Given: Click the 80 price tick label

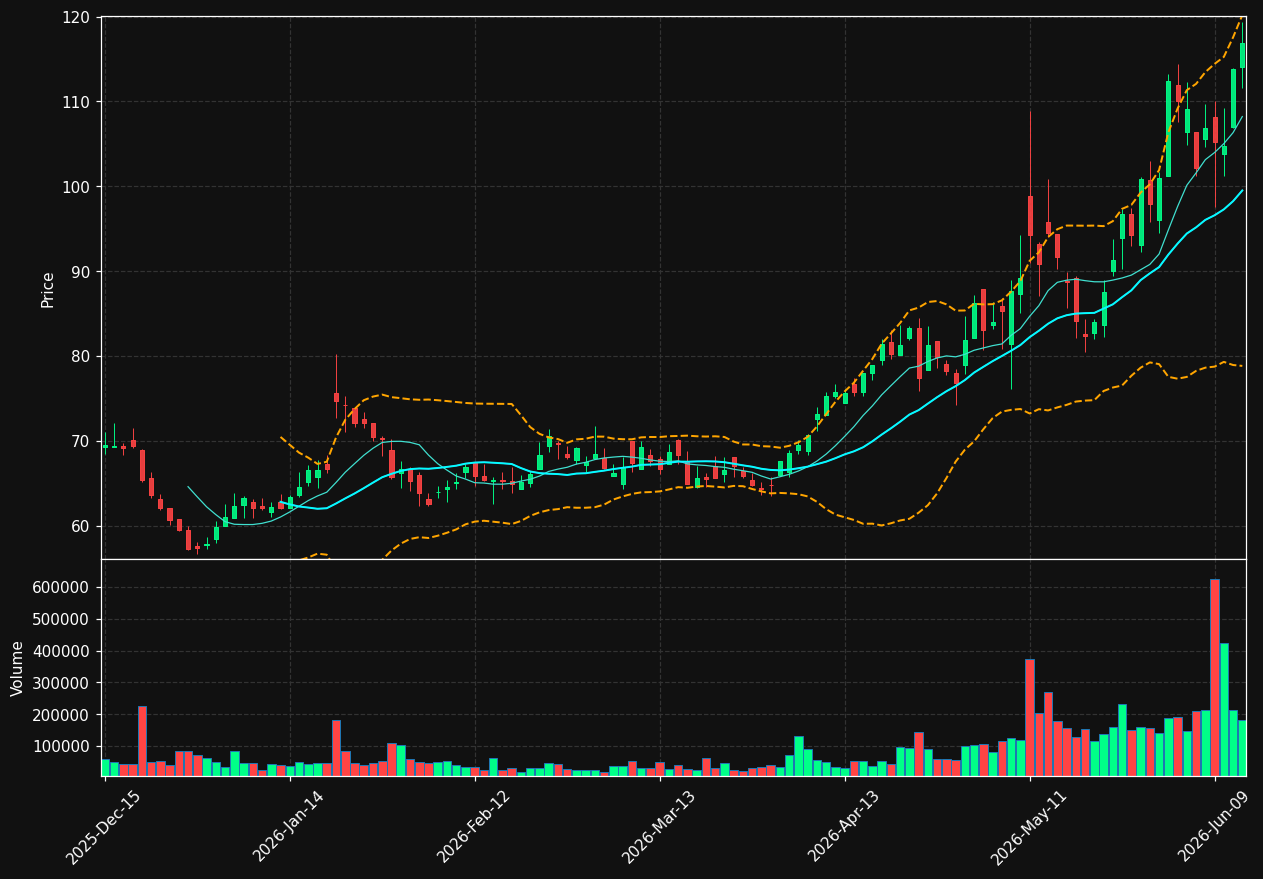Looking at the screenshot, I should tap(80, 357).
